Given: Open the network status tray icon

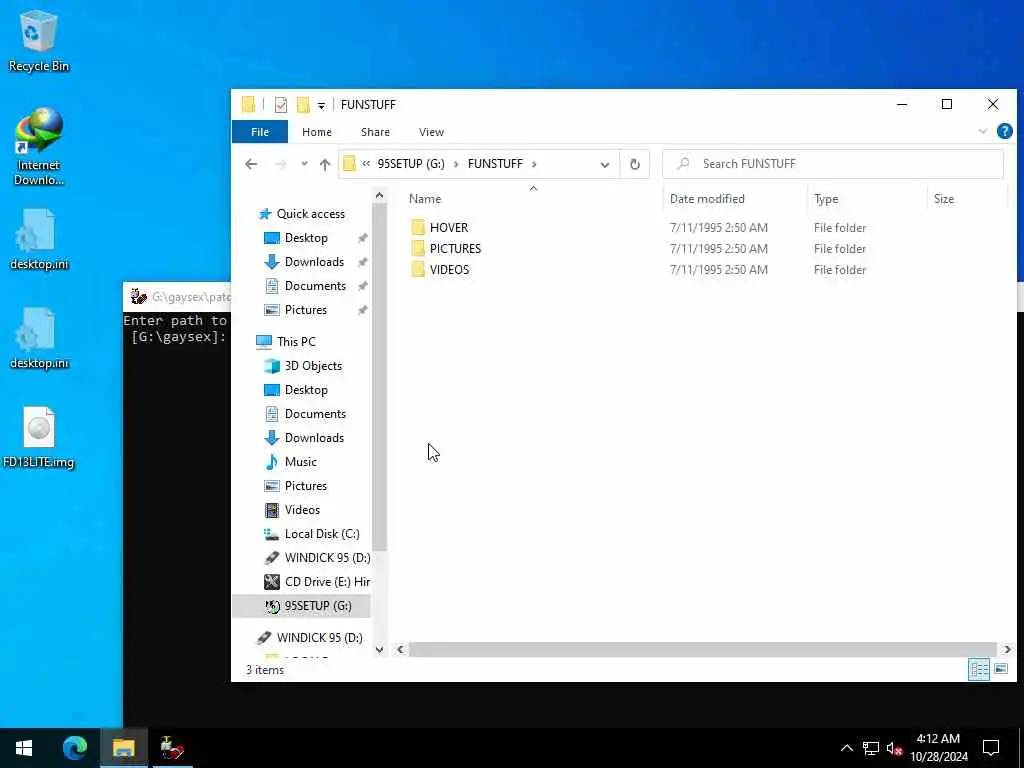Looking at the screenshot, I should point(871,748).
